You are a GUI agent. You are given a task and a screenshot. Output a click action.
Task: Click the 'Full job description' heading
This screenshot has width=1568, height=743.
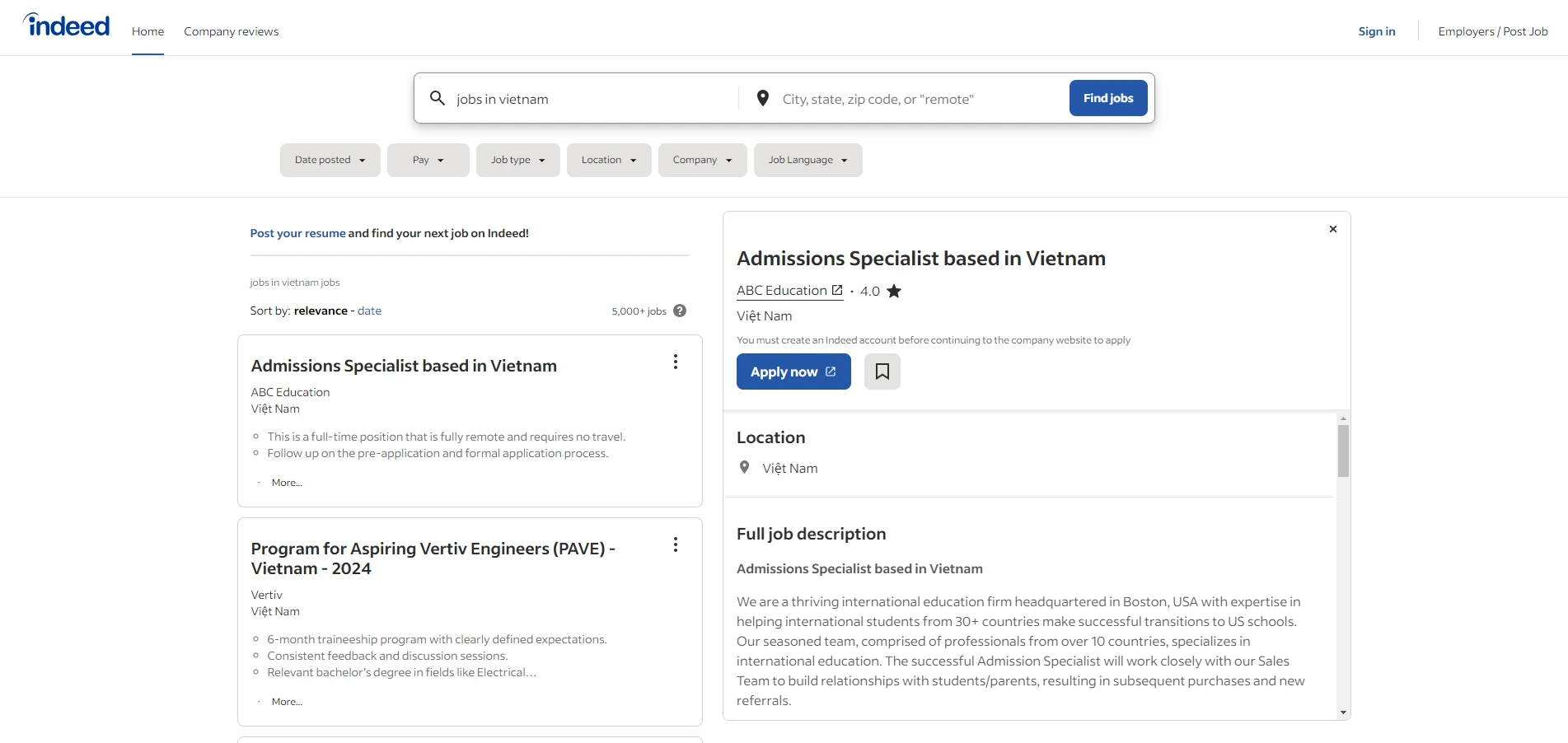(811, 534)
